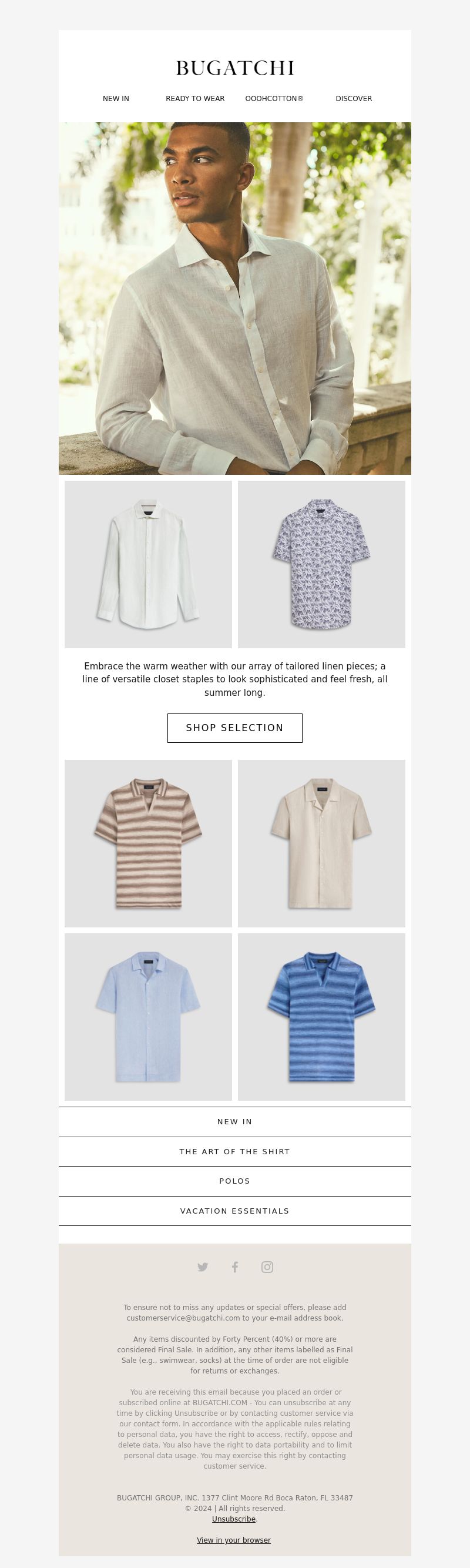Open the Twitter social icon
Screen dimensions: 470x1568
pos(203,1267)
